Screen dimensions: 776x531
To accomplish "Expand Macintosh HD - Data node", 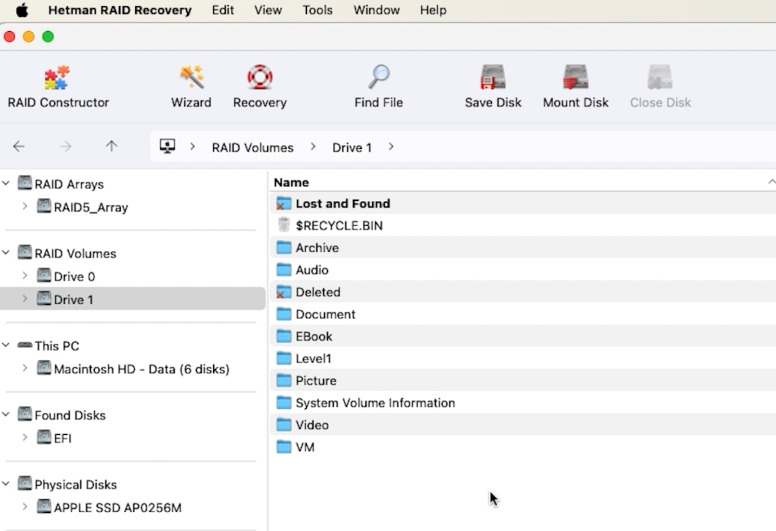I will [x=25, y=368].
